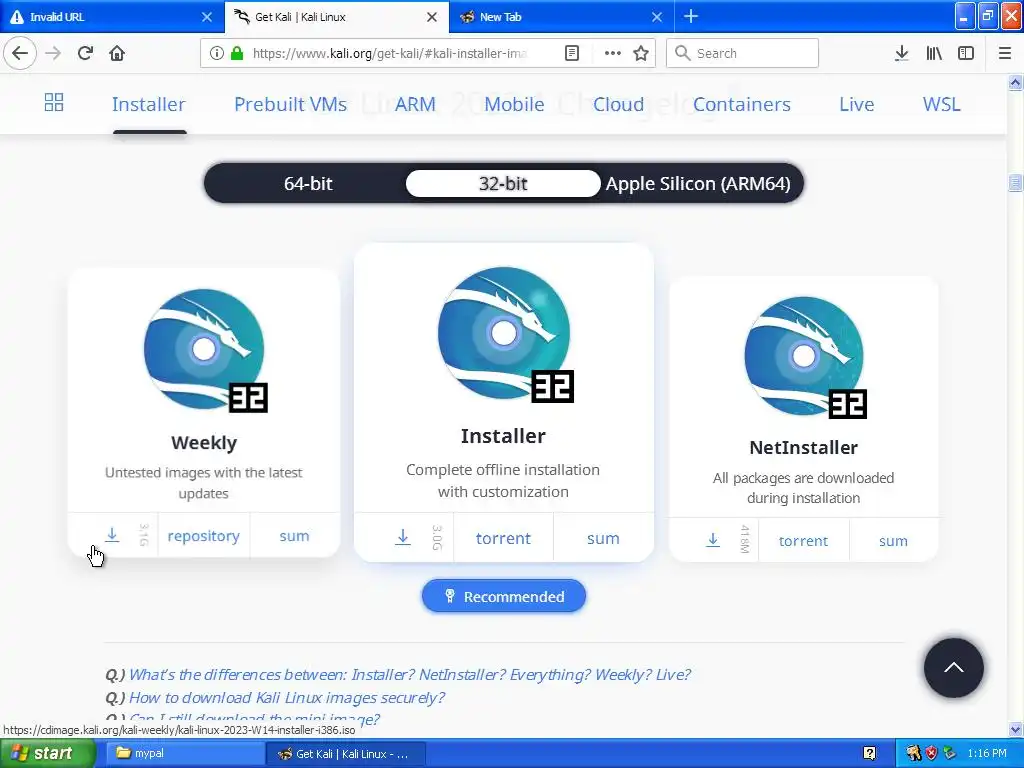Screen dimensions: 1024x768
Task: Click the NetInstaller torrent link
Action: [803, 541]
